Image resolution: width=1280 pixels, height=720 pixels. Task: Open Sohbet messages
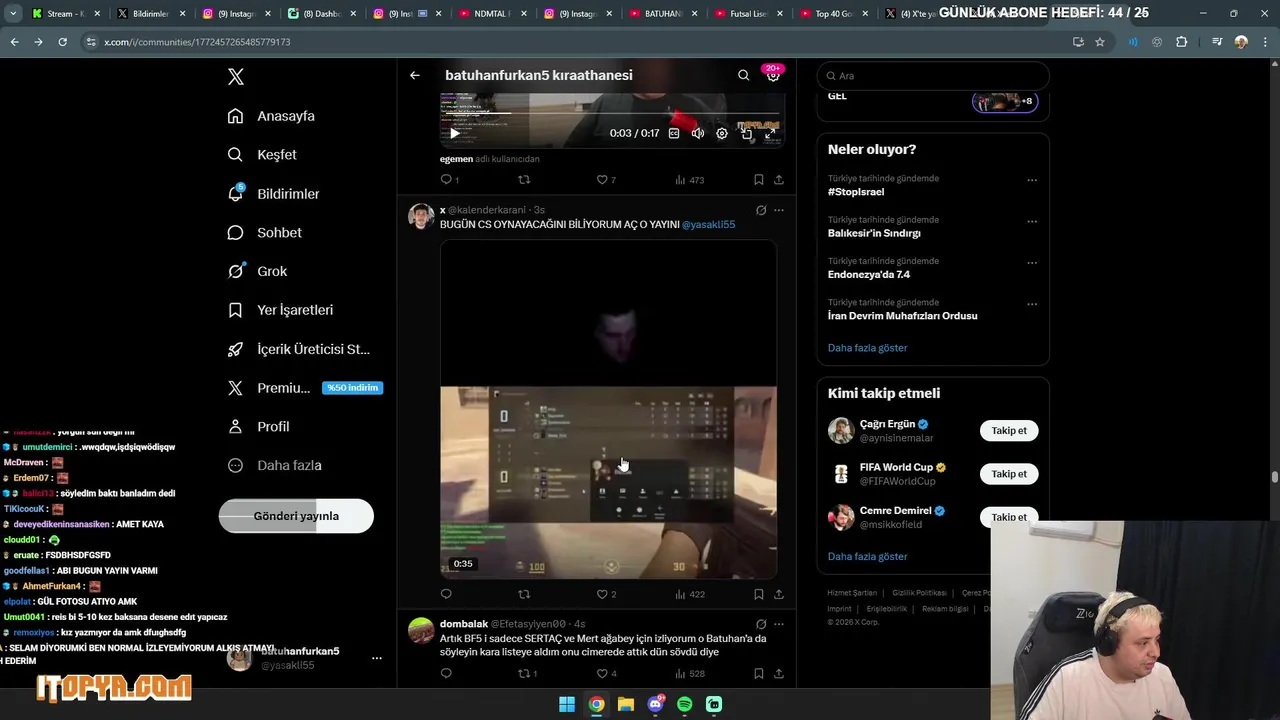point(264,232)
